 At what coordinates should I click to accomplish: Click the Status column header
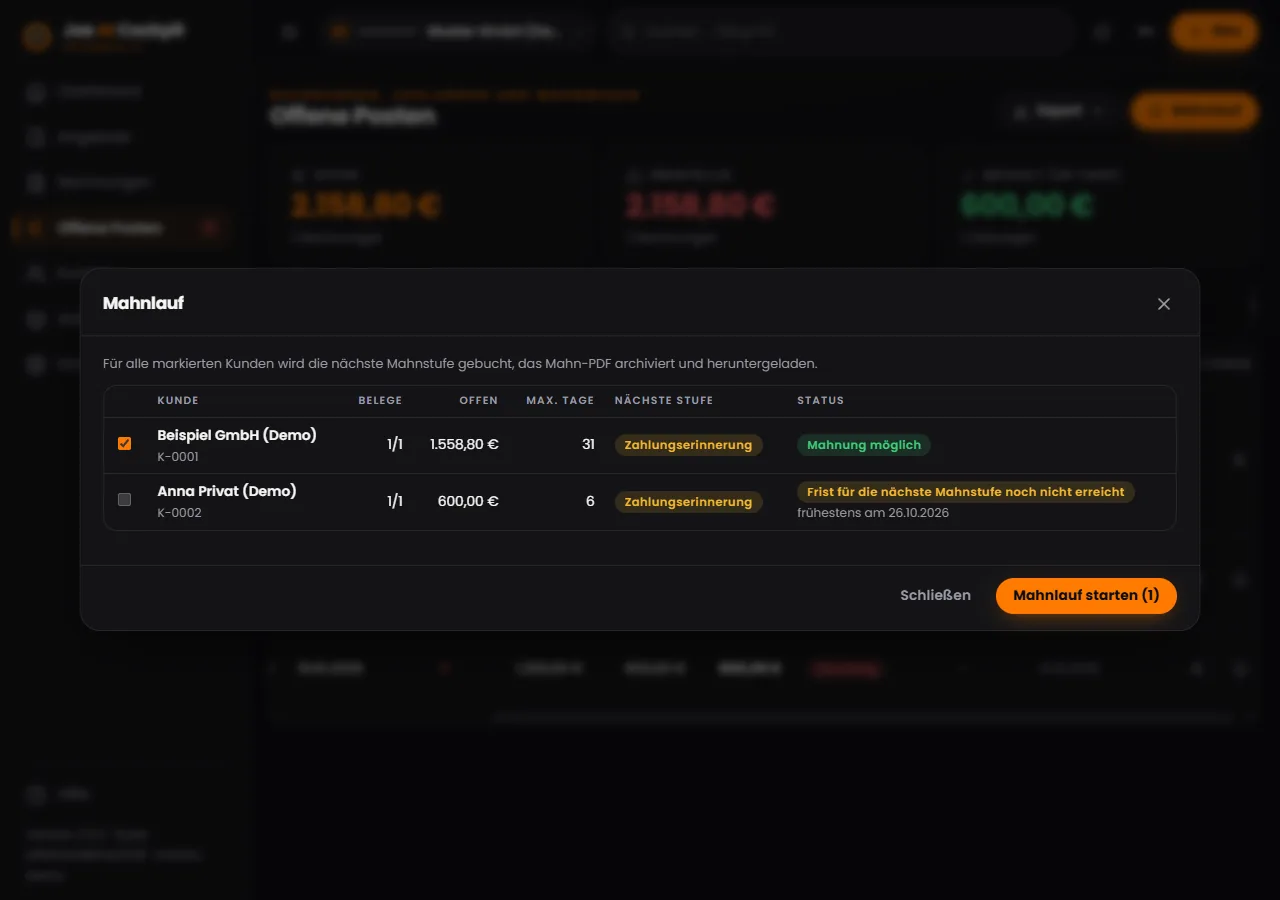coord(821,400)
